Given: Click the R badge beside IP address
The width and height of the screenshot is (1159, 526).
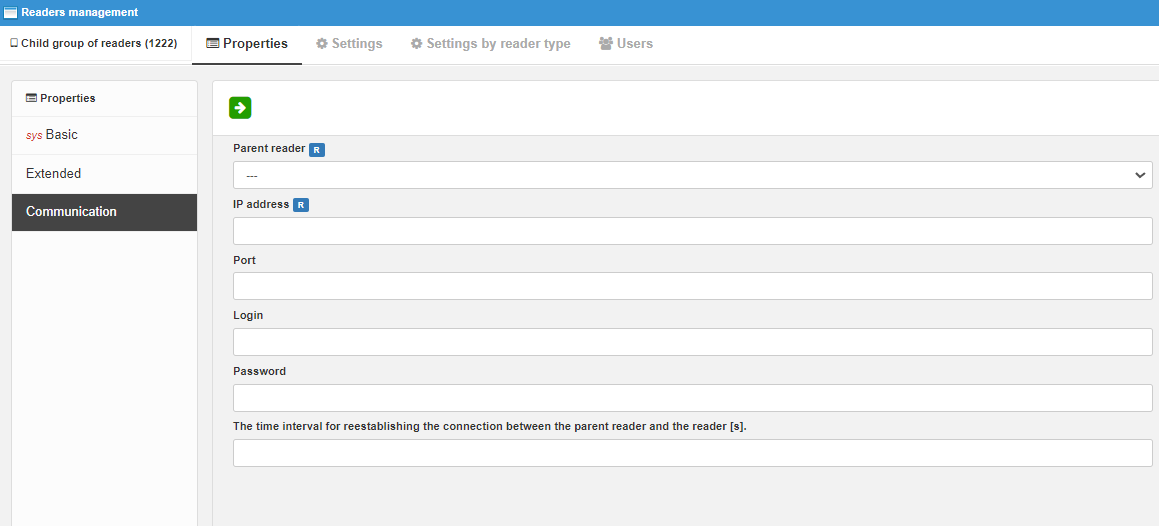Looking at the screenshot, I should [301, 205].
